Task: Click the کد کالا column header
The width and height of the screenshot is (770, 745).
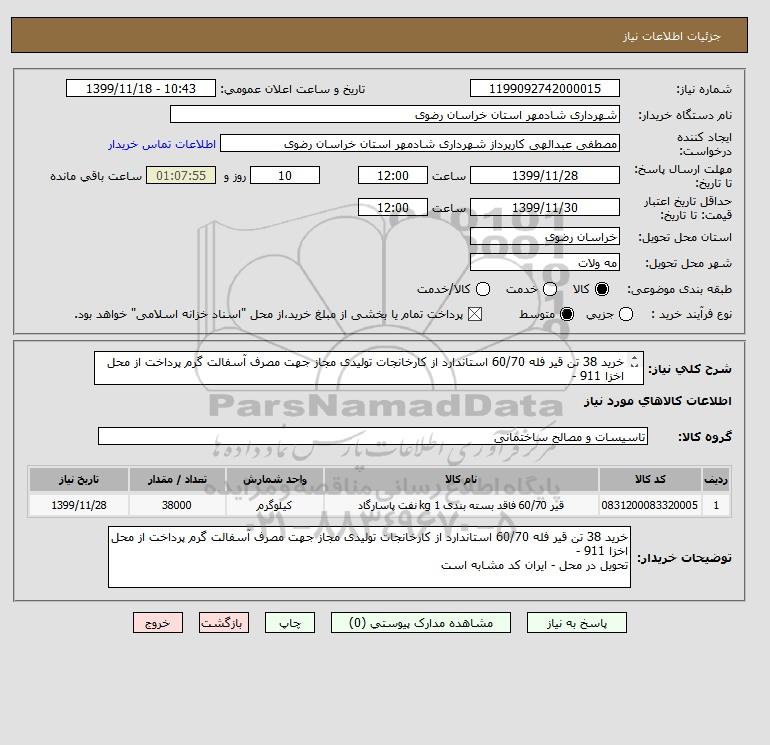Action: coord(650,479)
